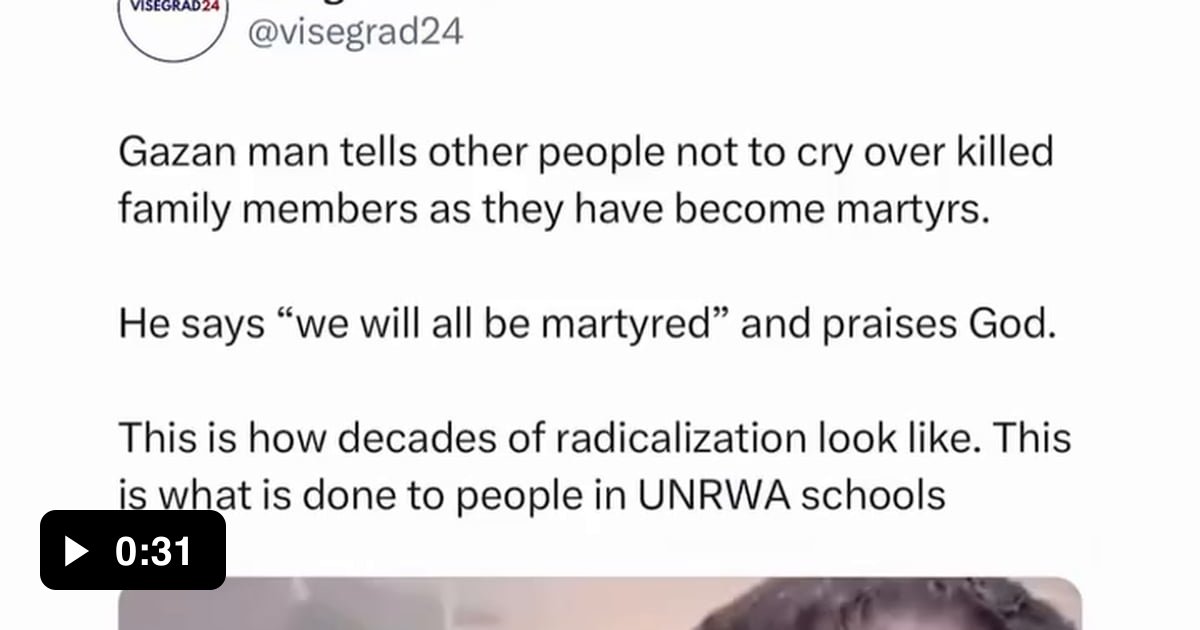Click the black play badge background
Screen dimensions: 1200x630
pos(133,550)
